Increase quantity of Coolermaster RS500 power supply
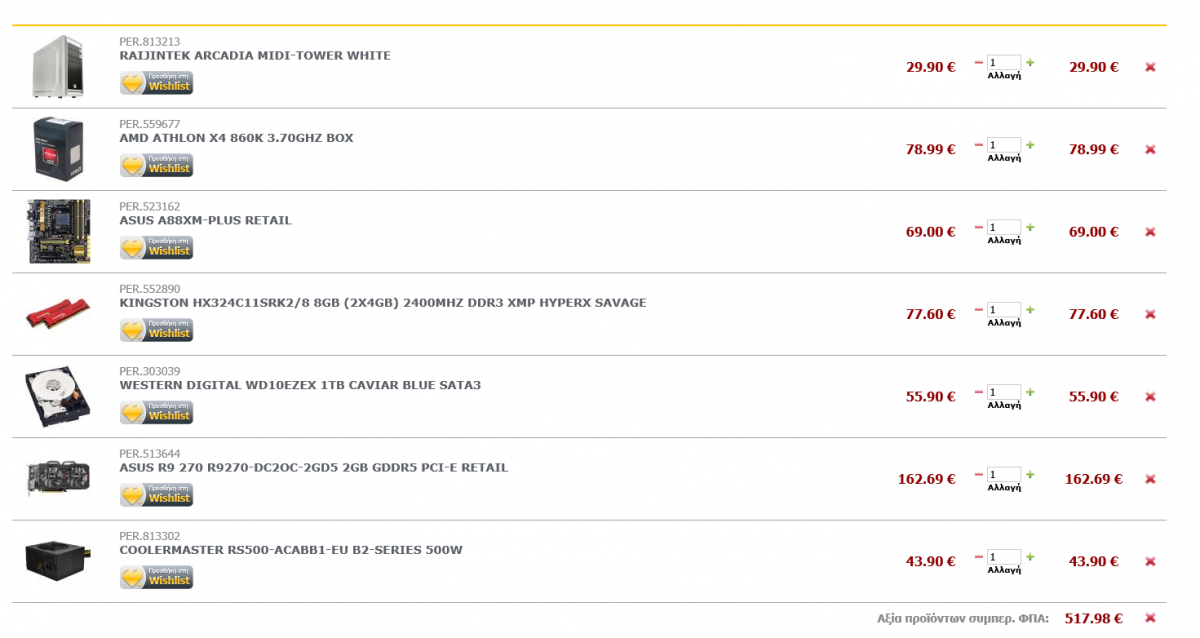This screenshot has height=638, width=1200. pyautogui.click(x=1030, y=556)
